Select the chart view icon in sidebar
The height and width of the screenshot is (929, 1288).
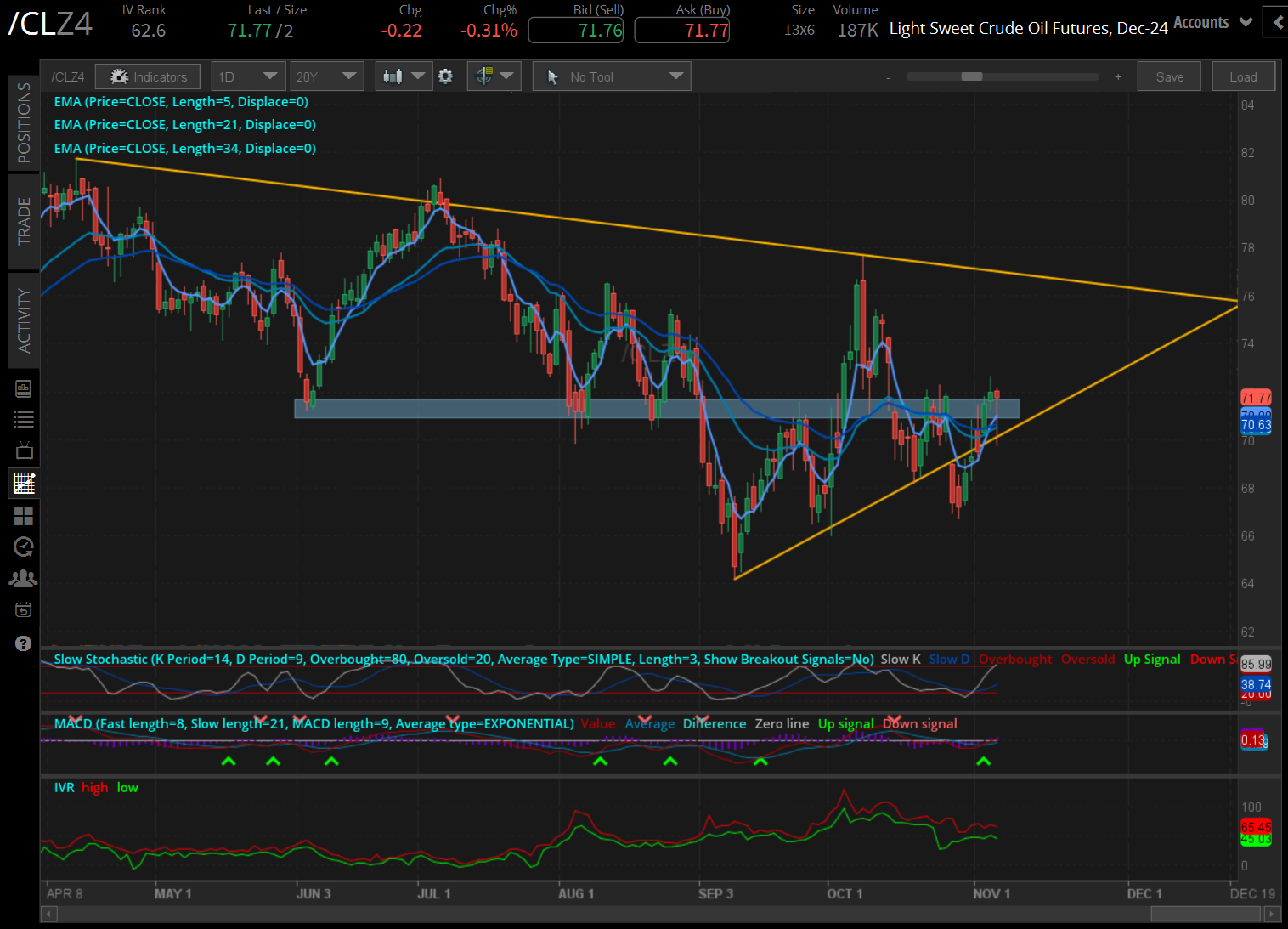click(24, 484)
